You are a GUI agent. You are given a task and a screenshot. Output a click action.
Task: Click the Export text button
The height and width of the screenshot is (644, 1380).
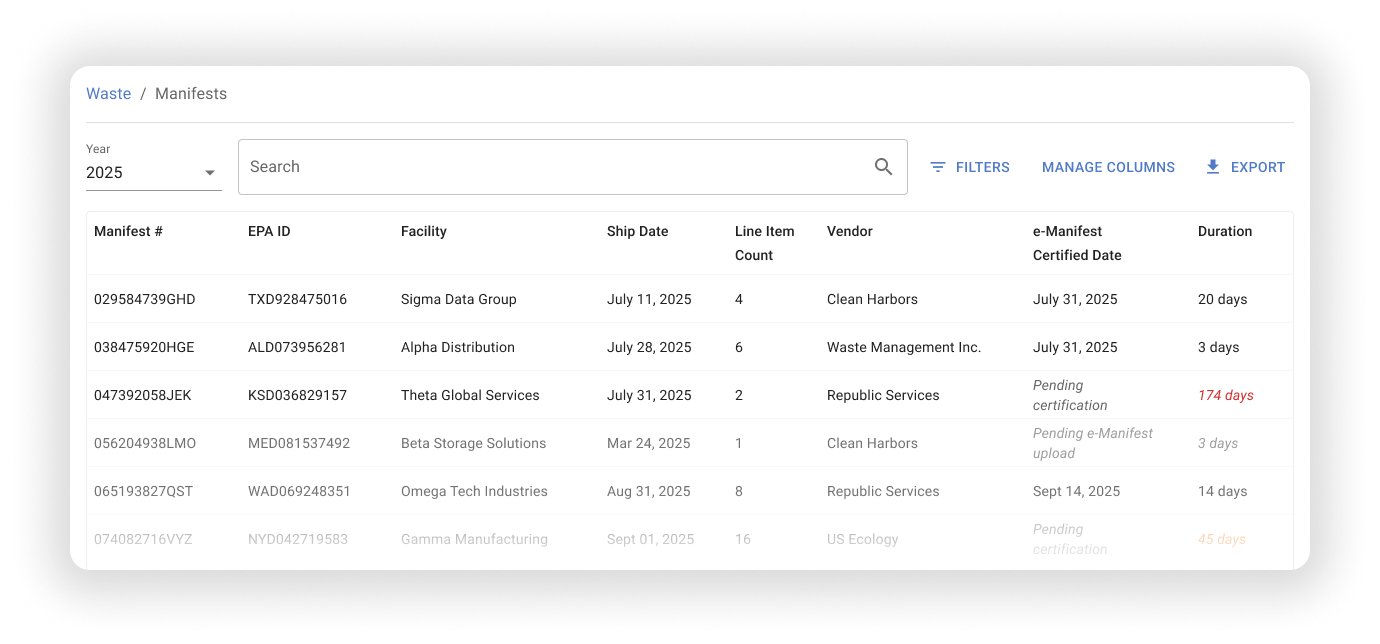1257,167
